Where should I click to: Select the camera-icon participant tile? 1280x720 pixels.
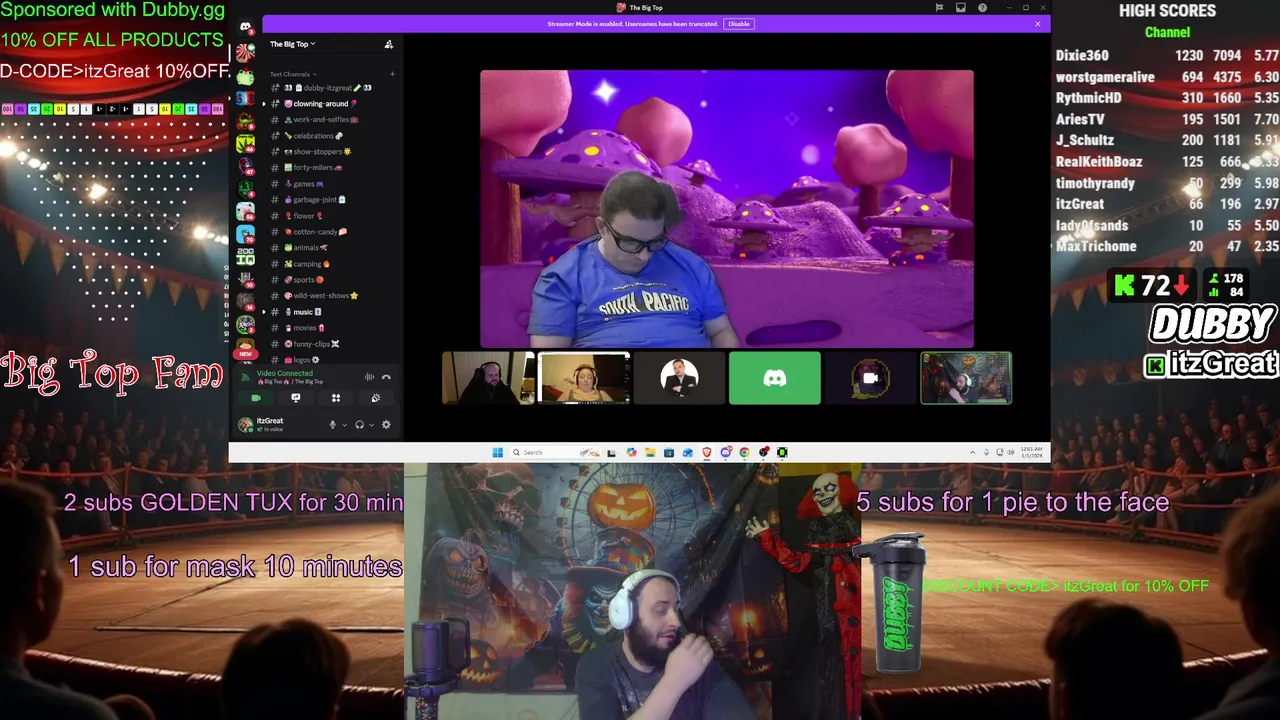pos(870,378)
